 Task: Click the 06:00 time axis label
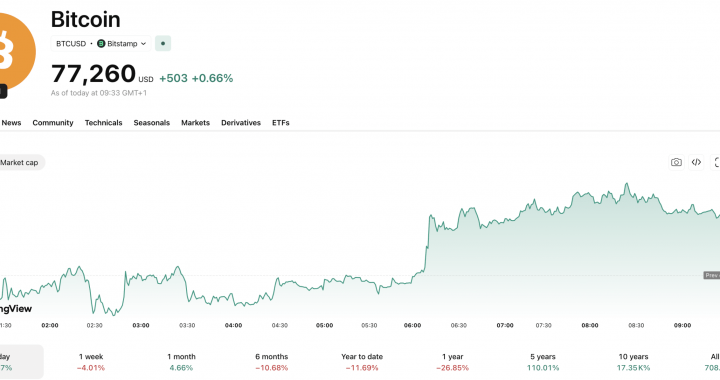(x=412, y=325)
